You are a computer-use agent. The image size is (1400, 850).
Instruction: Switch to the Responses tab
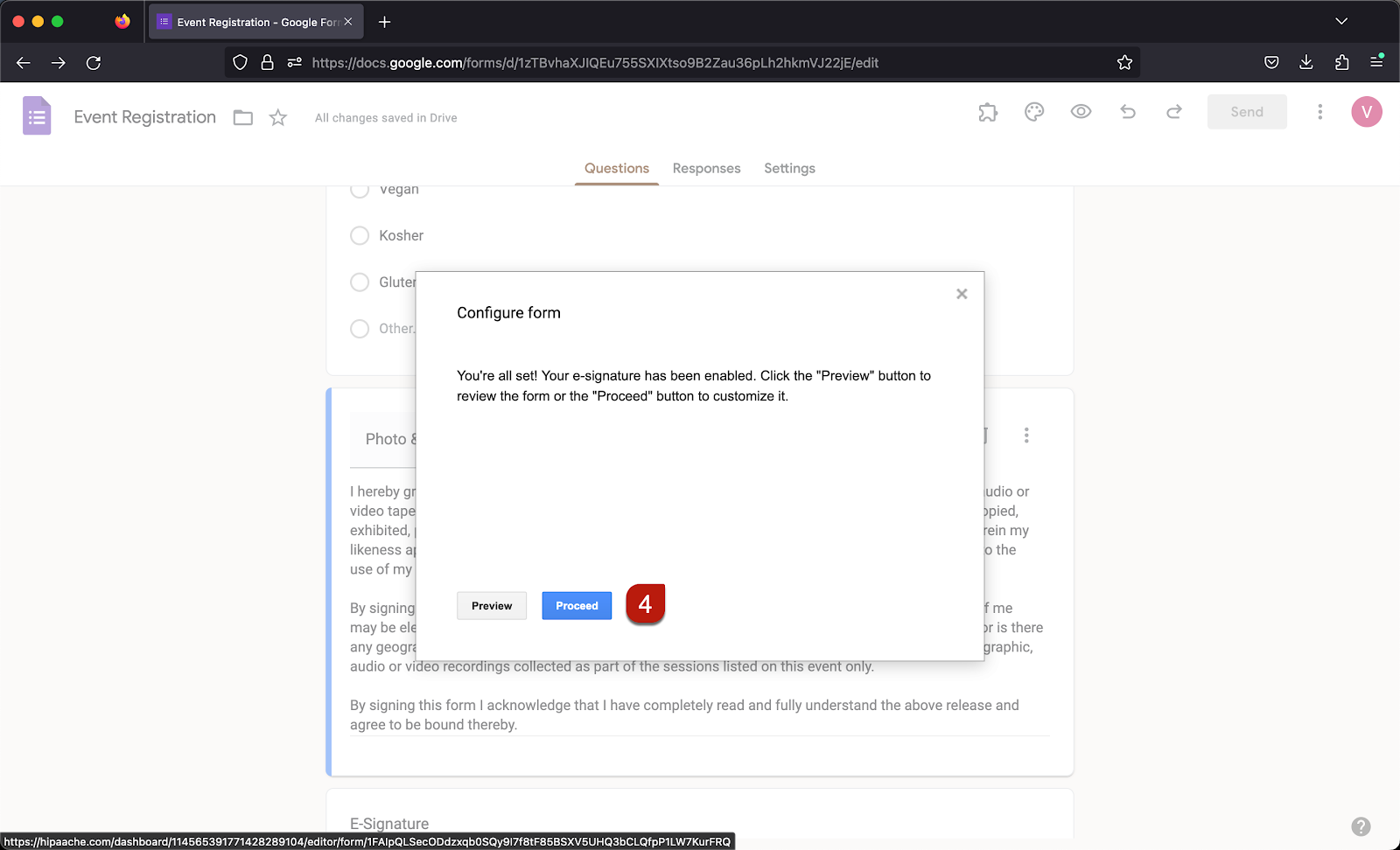click(x=706, y=168)
